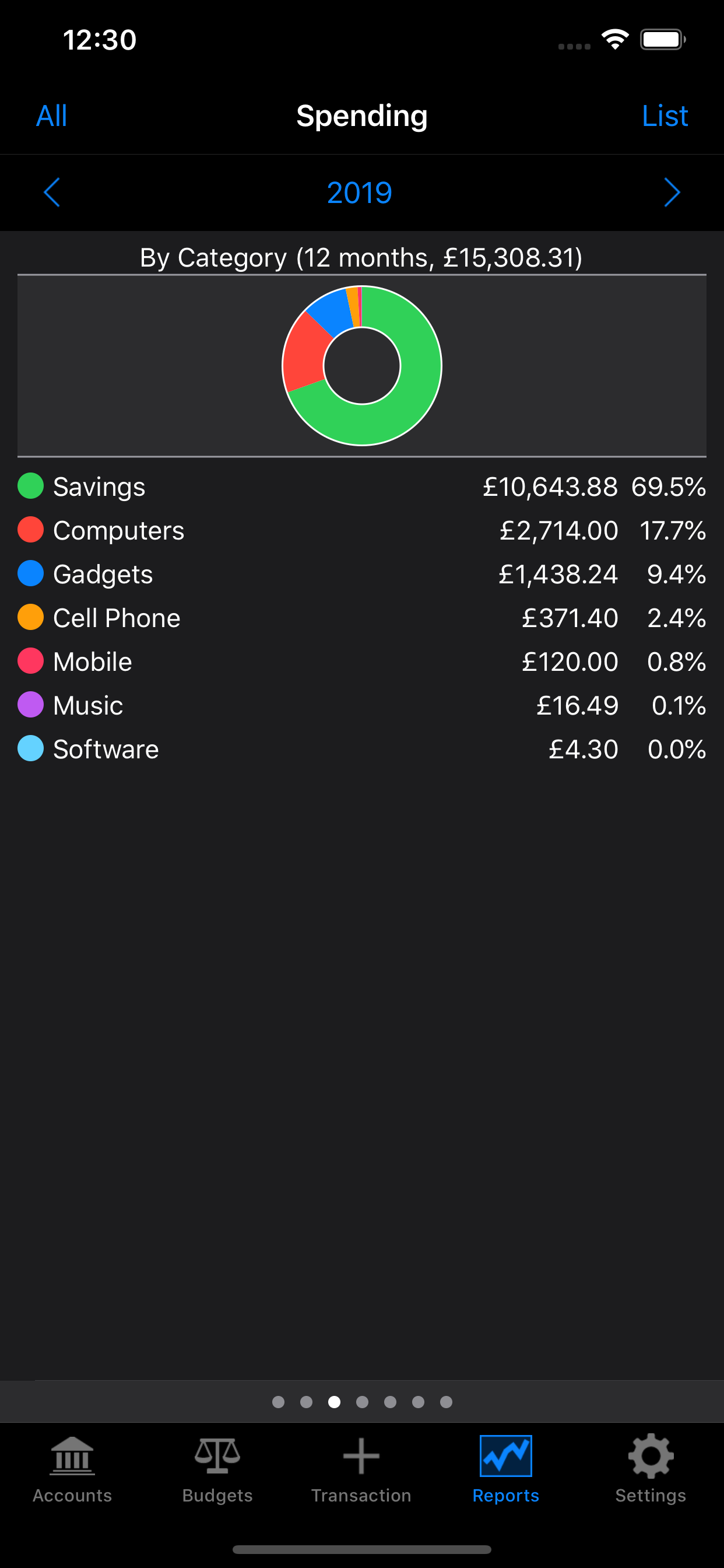
Task: Select the green Savings color swatch
Action: click(30, 487)
